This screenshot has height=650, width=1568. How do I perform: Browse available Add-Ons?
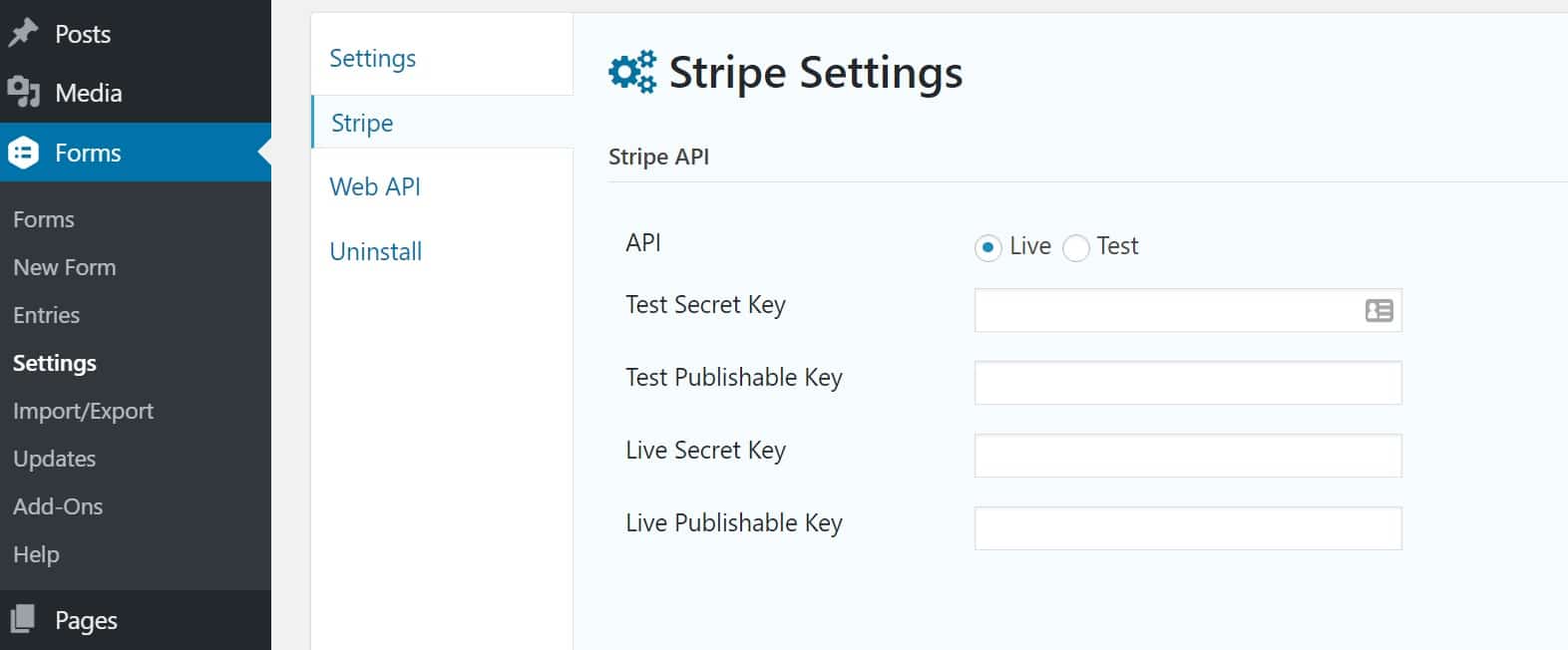coord(58,506)
